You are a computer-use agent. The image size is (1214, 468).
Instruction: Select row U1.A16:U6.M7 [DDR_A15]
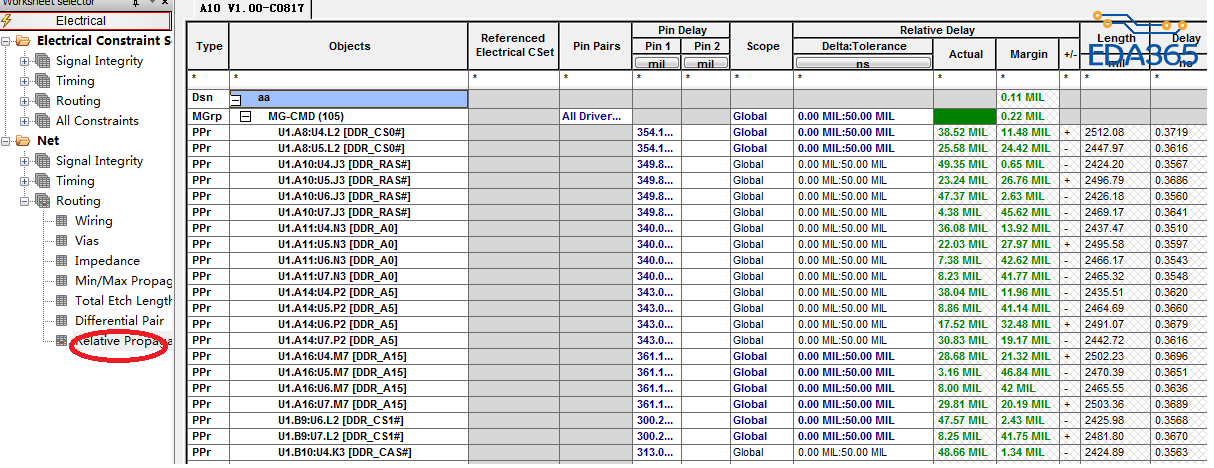341,388
